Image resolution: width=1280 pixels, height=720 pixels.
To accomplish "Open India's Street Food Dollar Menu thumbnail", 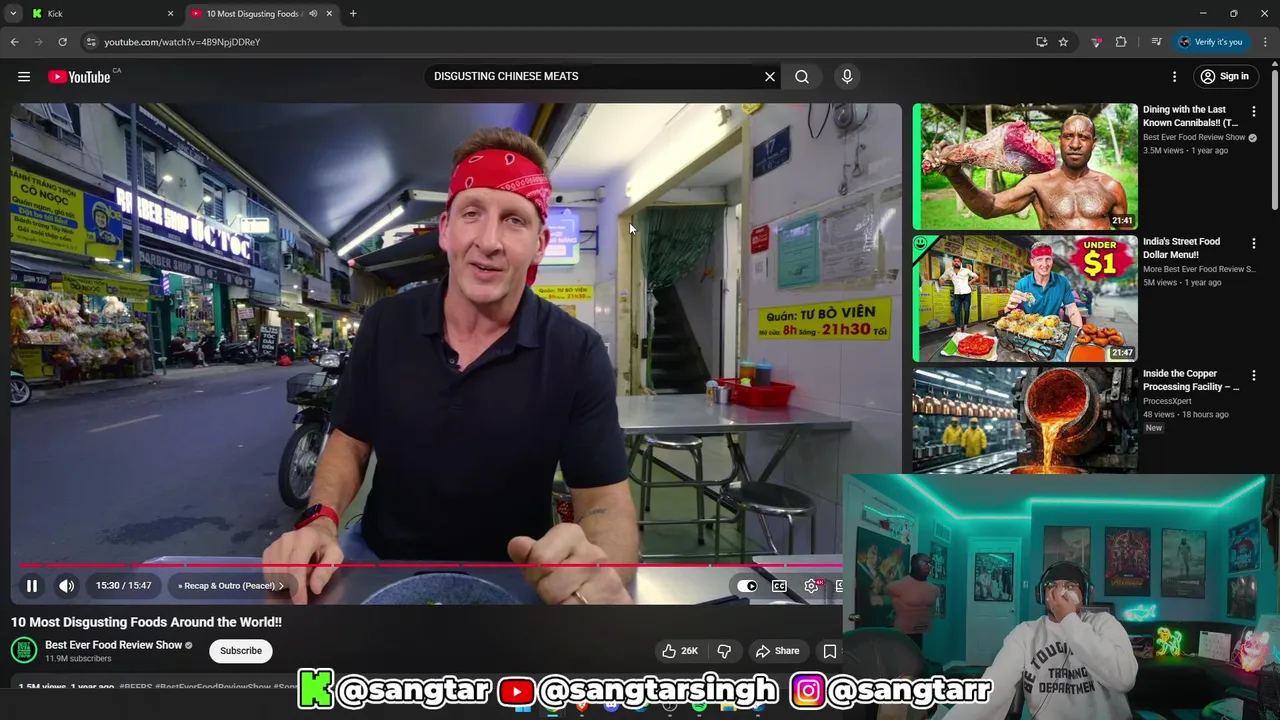I will (1025, 298).
